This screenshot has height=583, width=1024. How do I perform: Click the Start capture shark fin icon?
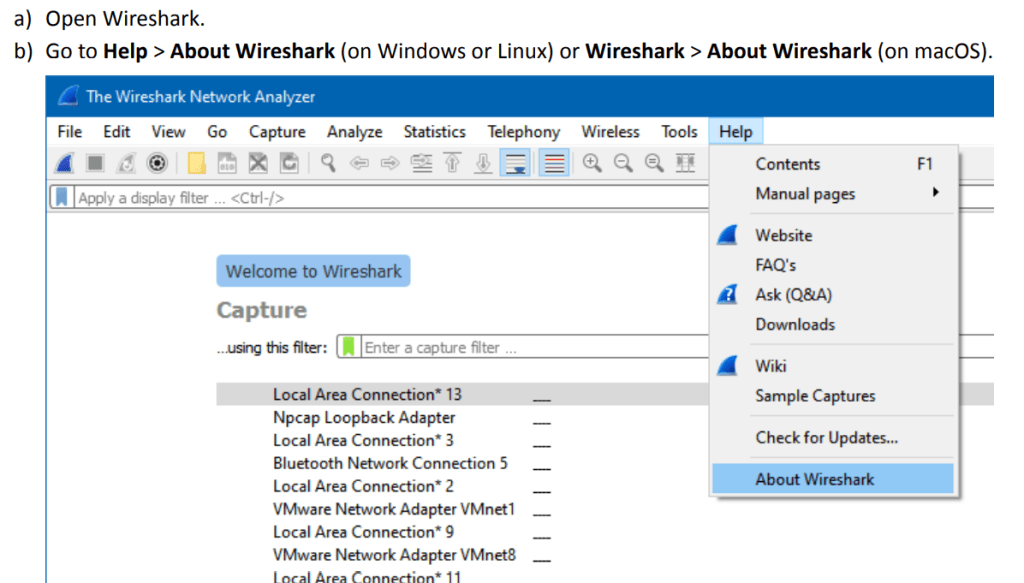[x=66, y=164]
